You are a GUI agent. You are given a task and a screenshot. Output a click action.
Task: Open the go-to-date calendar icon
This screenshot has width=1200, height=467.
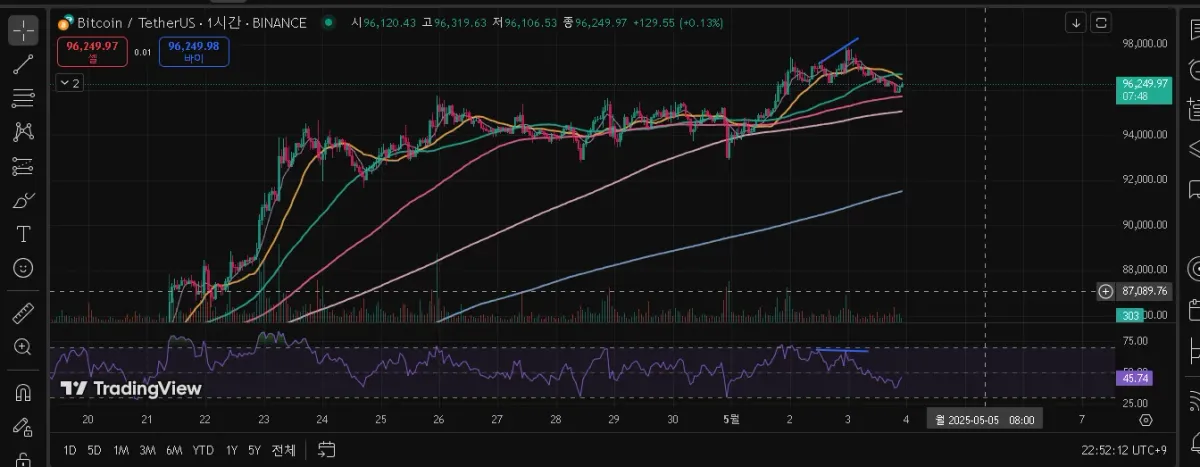pos(326,450)
